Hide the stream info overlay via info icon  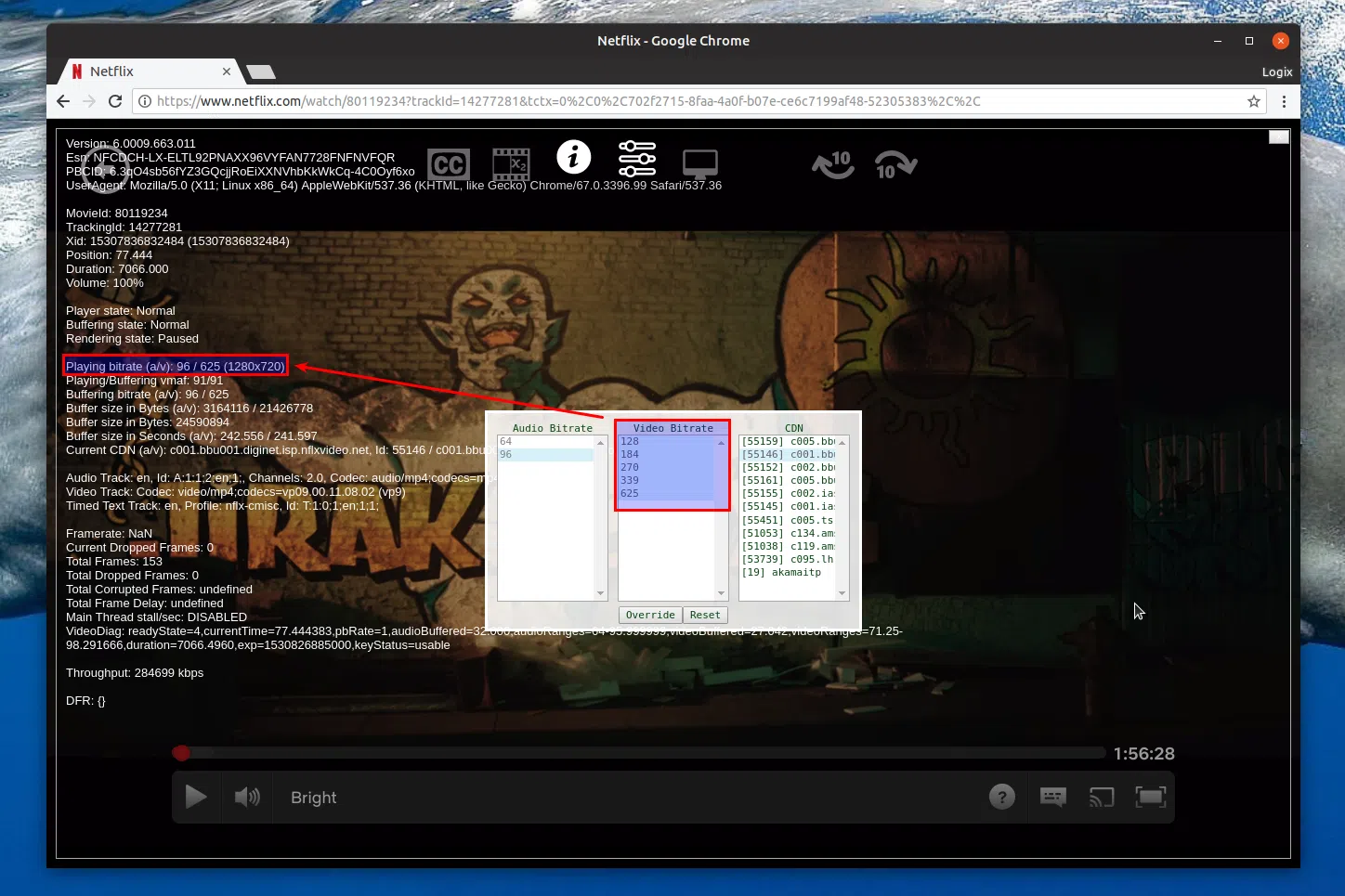[573, 158]
